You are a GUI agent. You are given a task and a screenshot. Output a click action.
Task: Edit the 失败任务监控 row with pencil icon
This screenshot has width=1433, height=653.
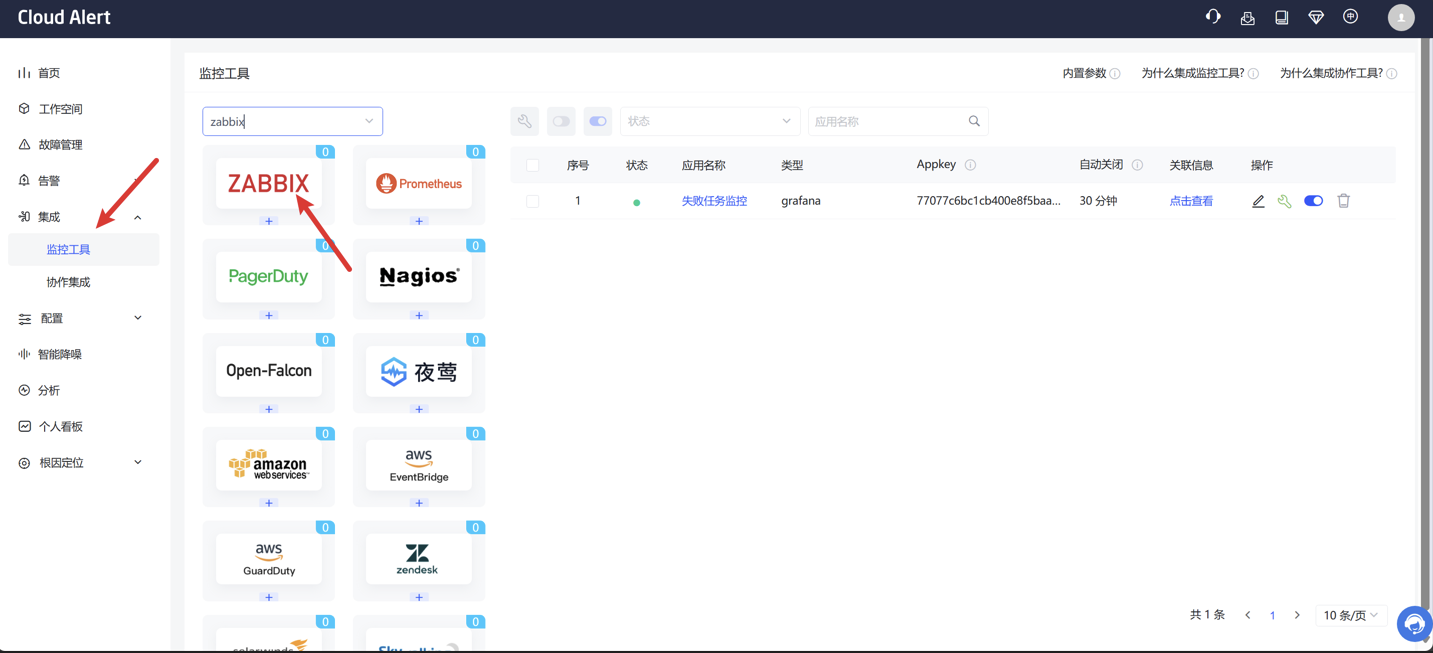coord(1258,201)
